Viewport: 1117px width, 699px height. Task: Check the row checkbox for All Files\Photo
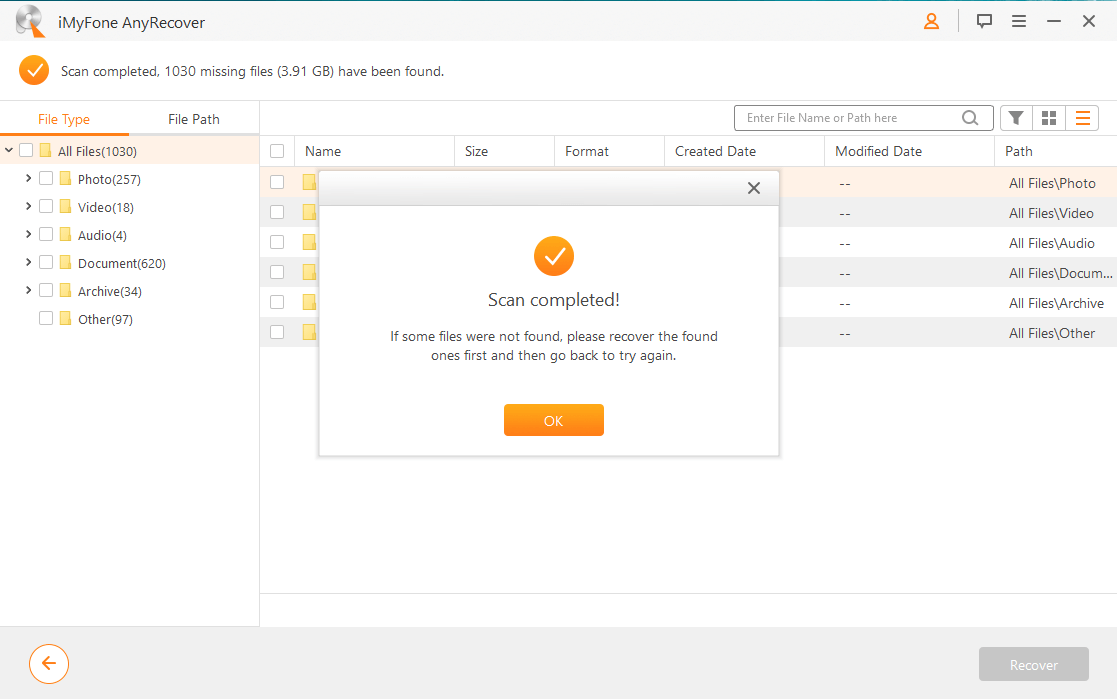[277, 182]
